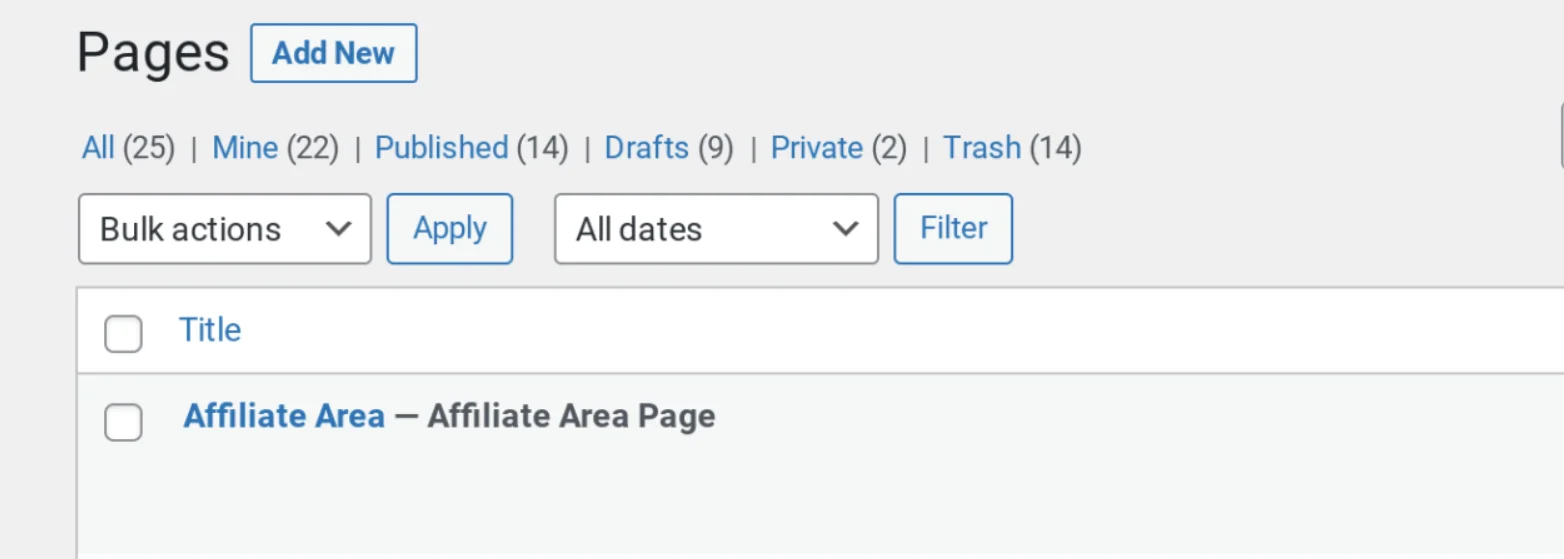
Task: Click the partially visible field at right edge
Action: [x=1561, y=135]
